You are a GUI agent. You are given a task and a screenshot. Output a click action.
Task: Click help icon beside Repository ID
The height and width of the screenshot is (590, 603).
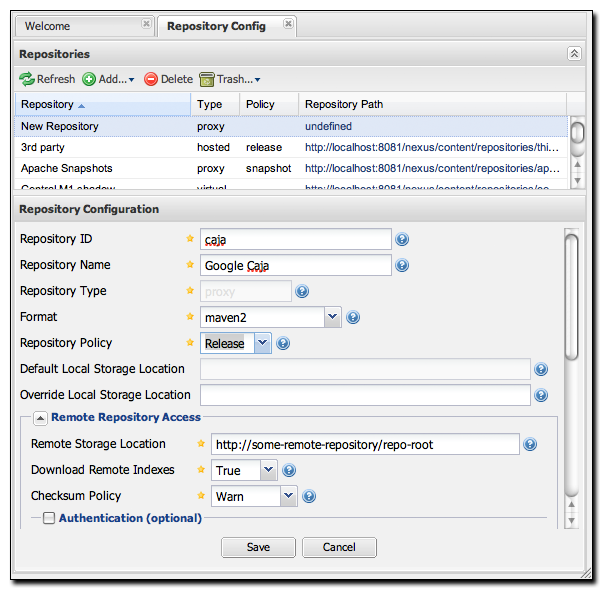coord(402,239)
